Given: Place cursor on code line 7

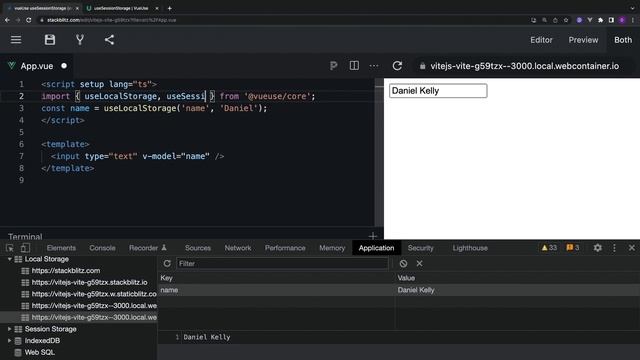Looking at the screenshot, I should tap(137, 156).
